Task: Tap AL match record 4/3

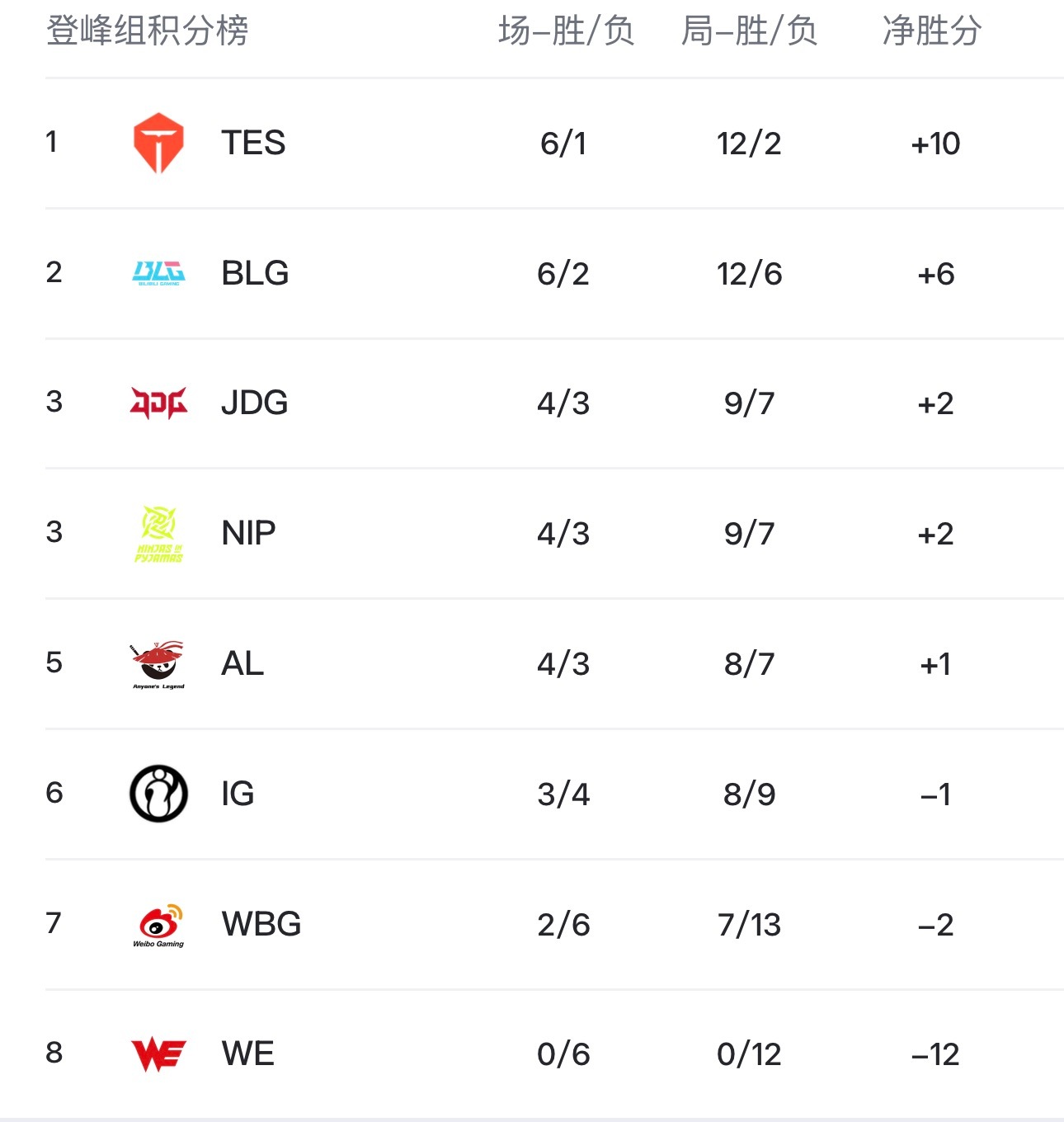Action: point(563,664)
